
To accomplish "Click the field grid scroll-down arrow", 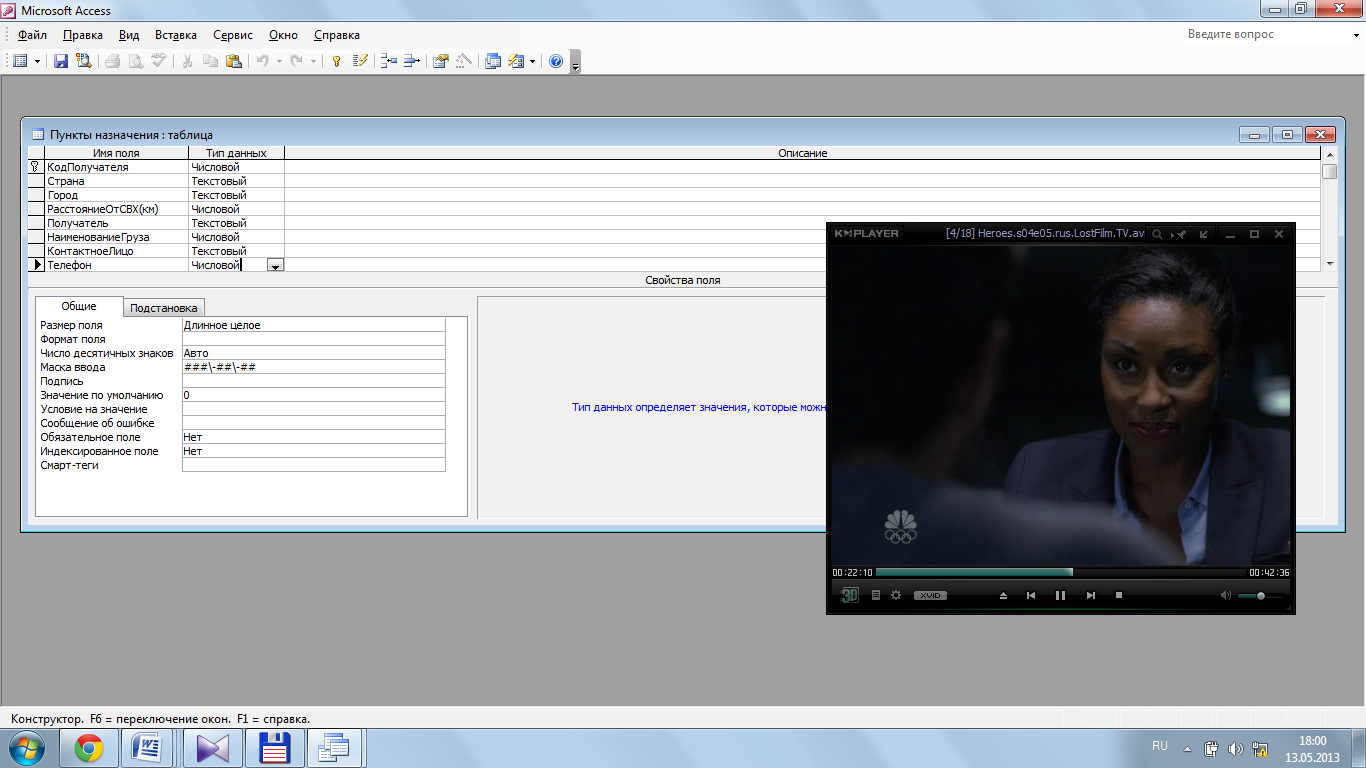I will [1329, 263].
